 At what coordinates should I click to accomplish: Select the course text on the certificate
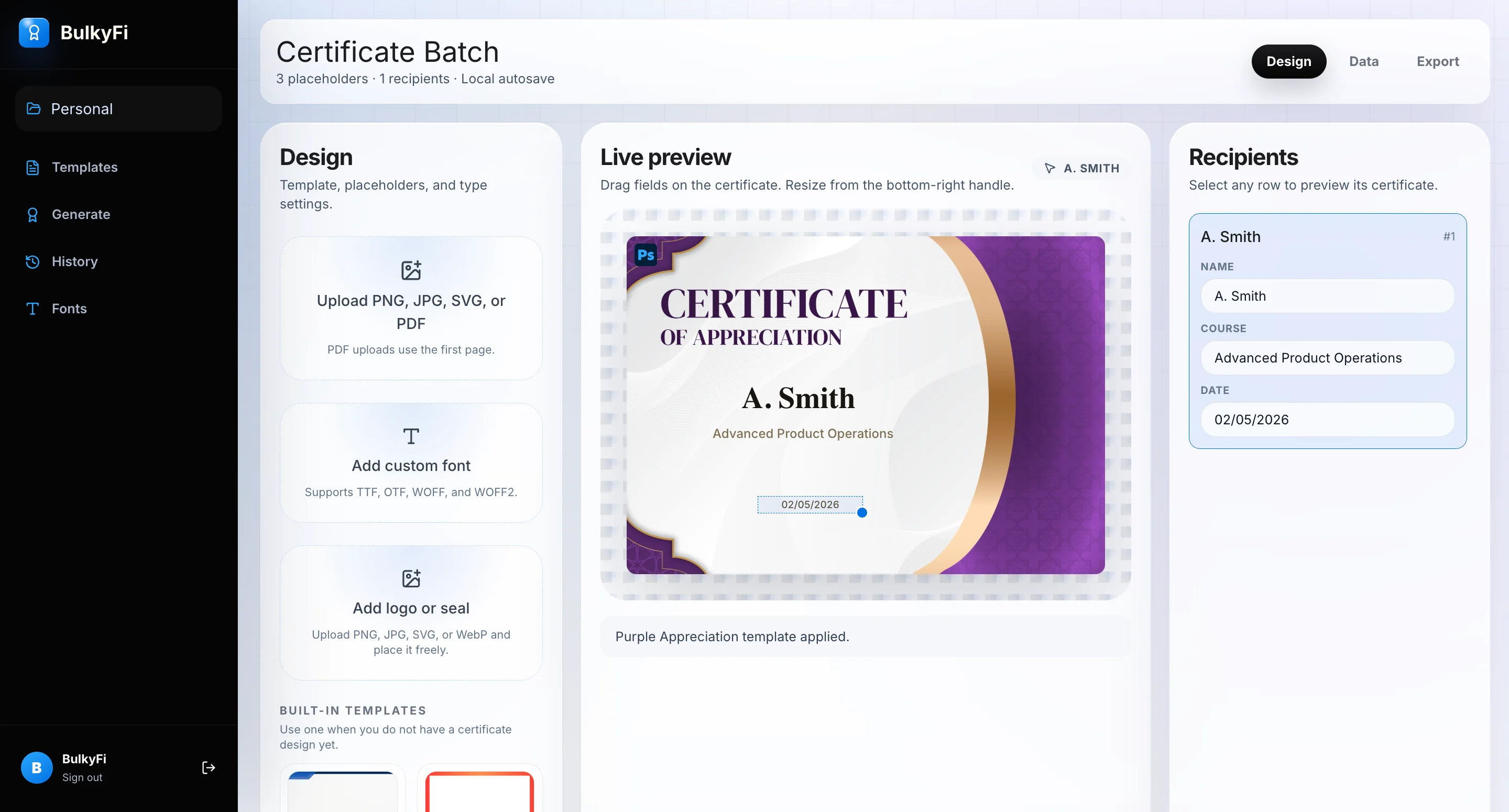coord(803,434)
